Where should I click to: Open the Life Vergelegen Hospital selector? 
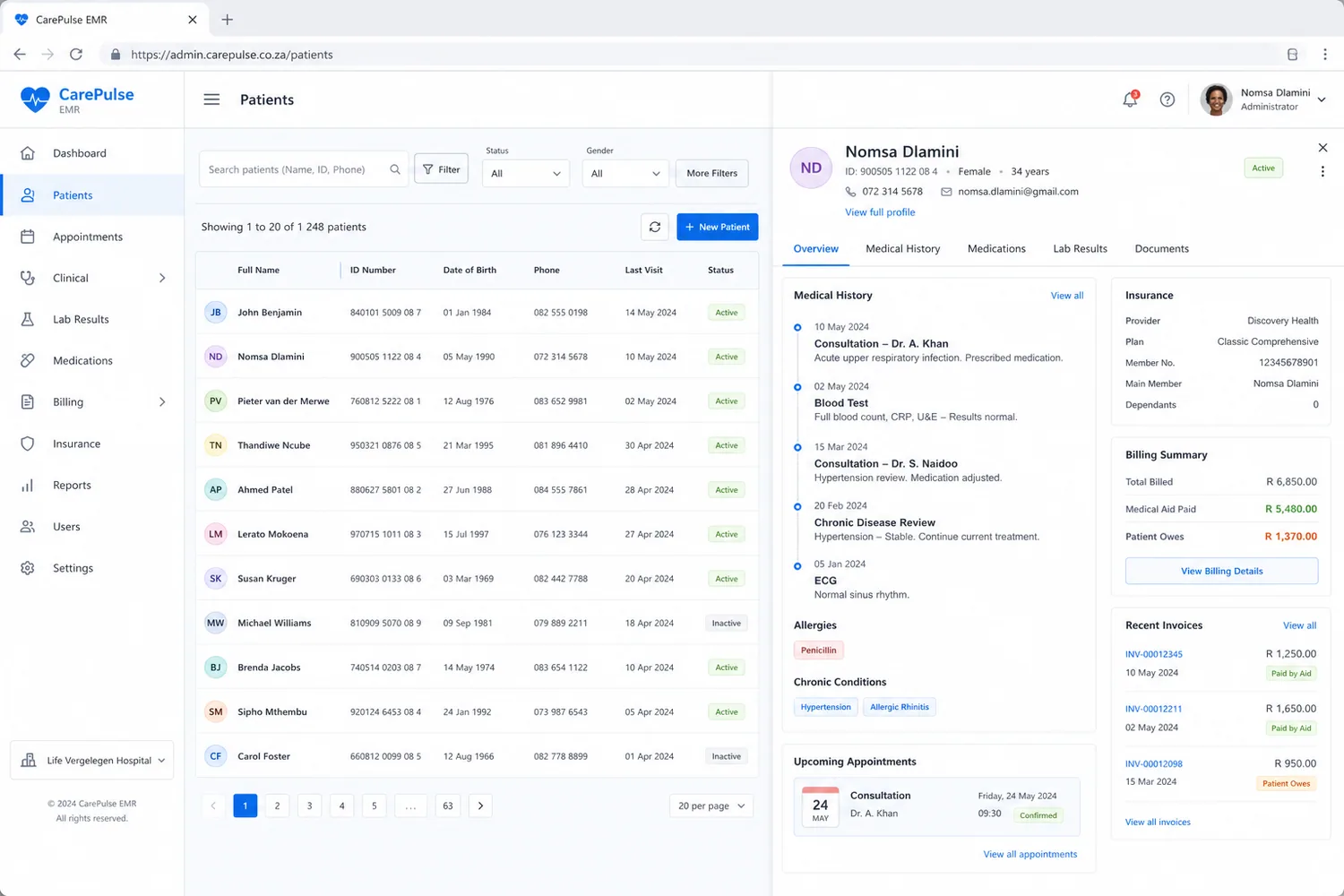(91, 760)
